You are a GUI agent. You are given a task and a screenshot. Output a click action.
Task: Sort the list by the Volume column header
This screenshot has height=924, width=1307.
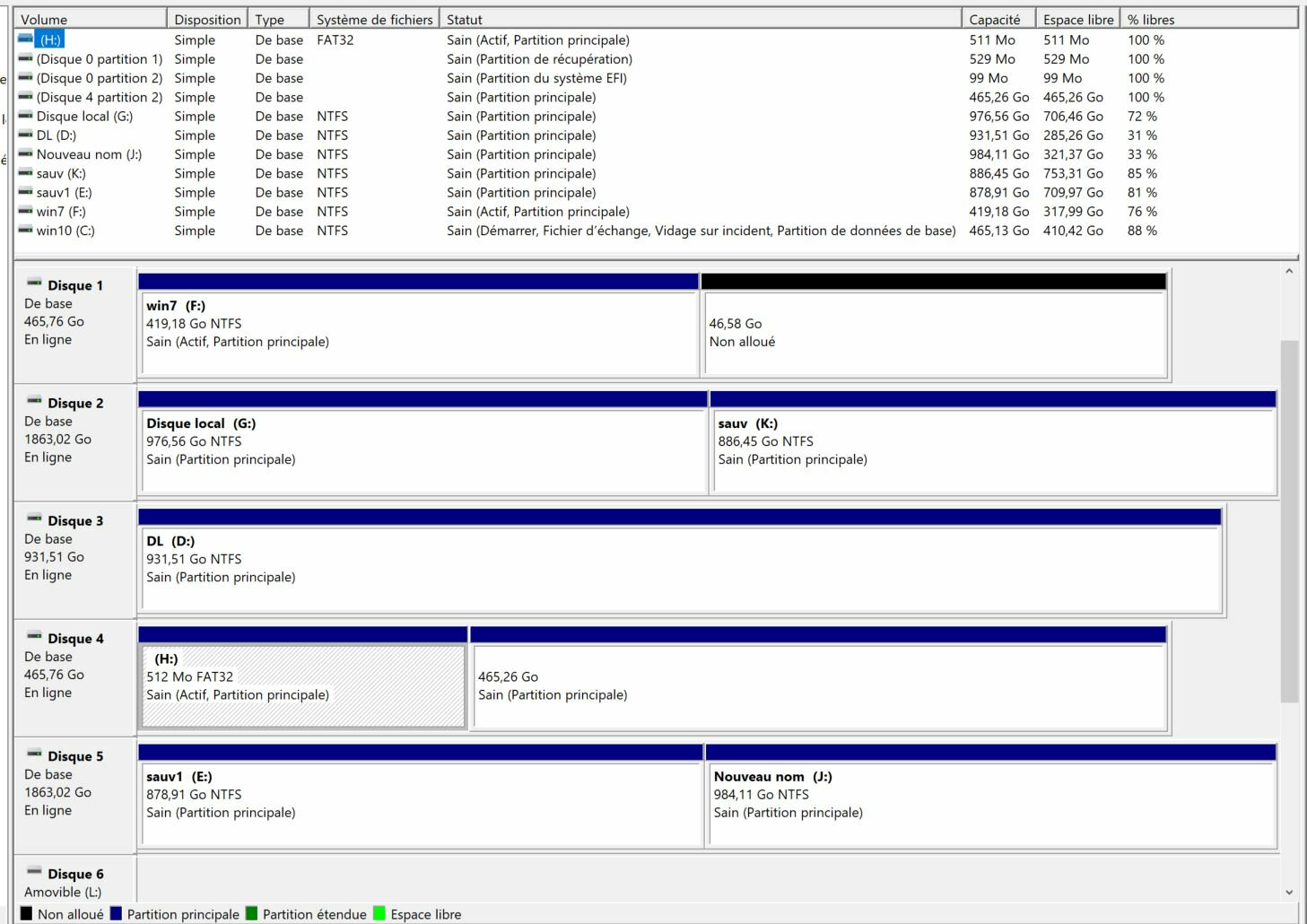coord(91,19)
